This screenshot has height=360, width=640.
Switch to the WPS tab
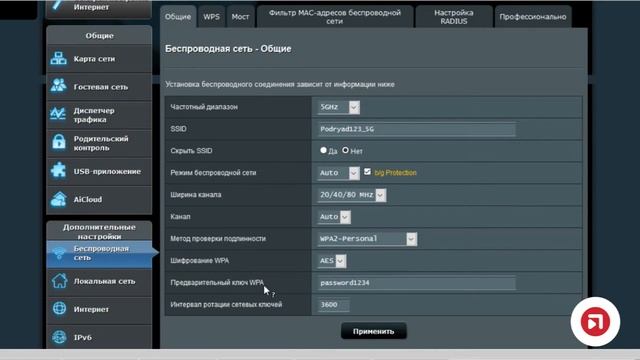(x=211, y=17)
